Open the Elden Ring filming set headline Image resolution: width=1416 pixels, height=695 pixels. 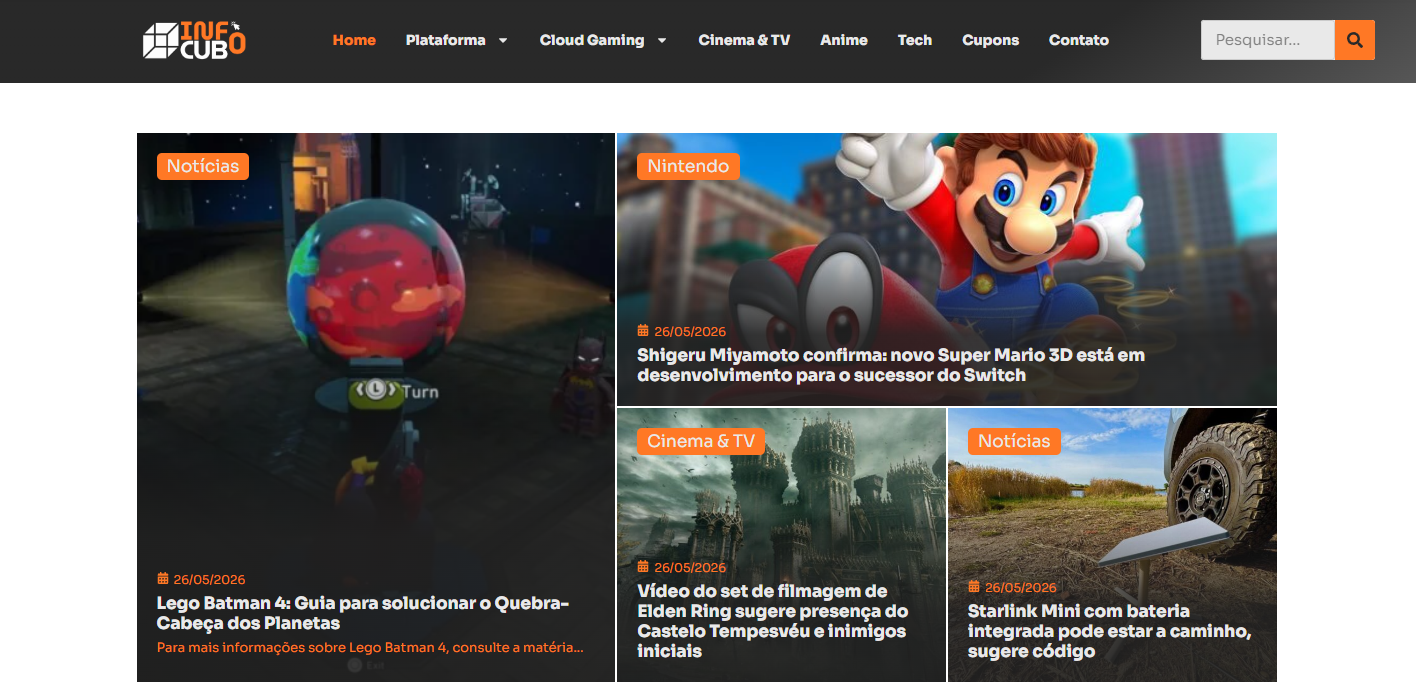[773, 621]
